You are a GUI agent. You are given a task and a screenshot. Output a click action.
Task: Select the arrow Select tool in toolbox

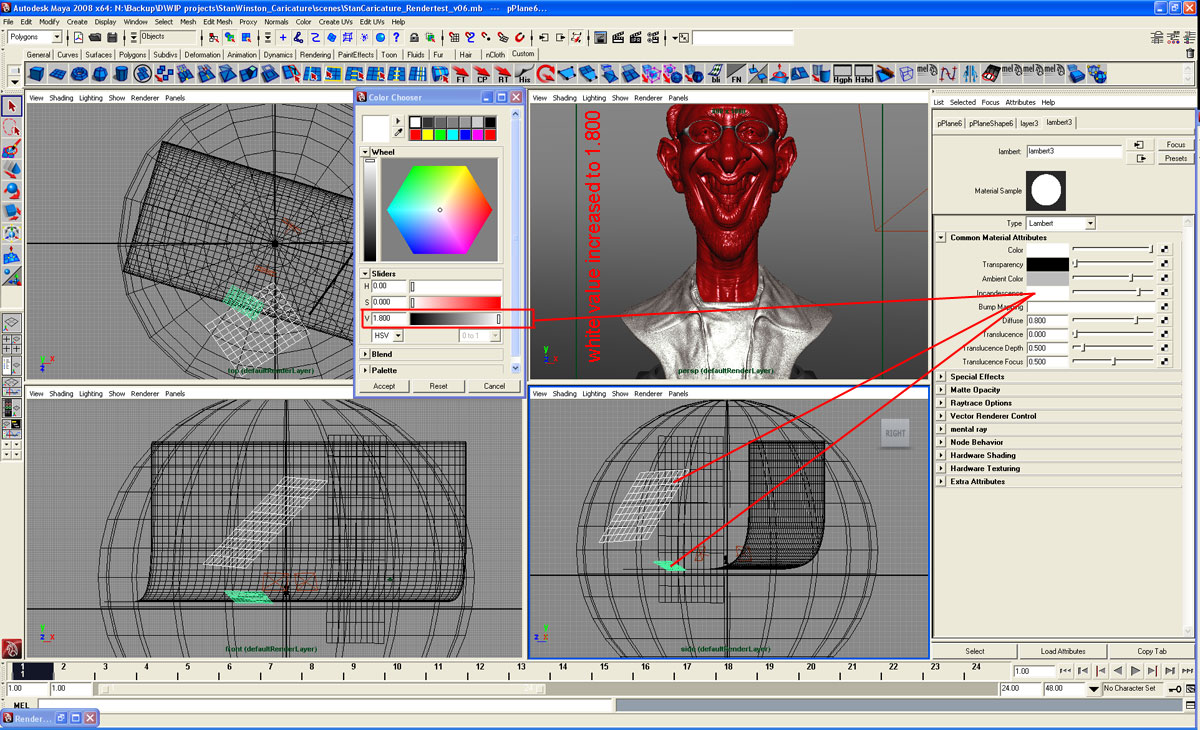12,107
